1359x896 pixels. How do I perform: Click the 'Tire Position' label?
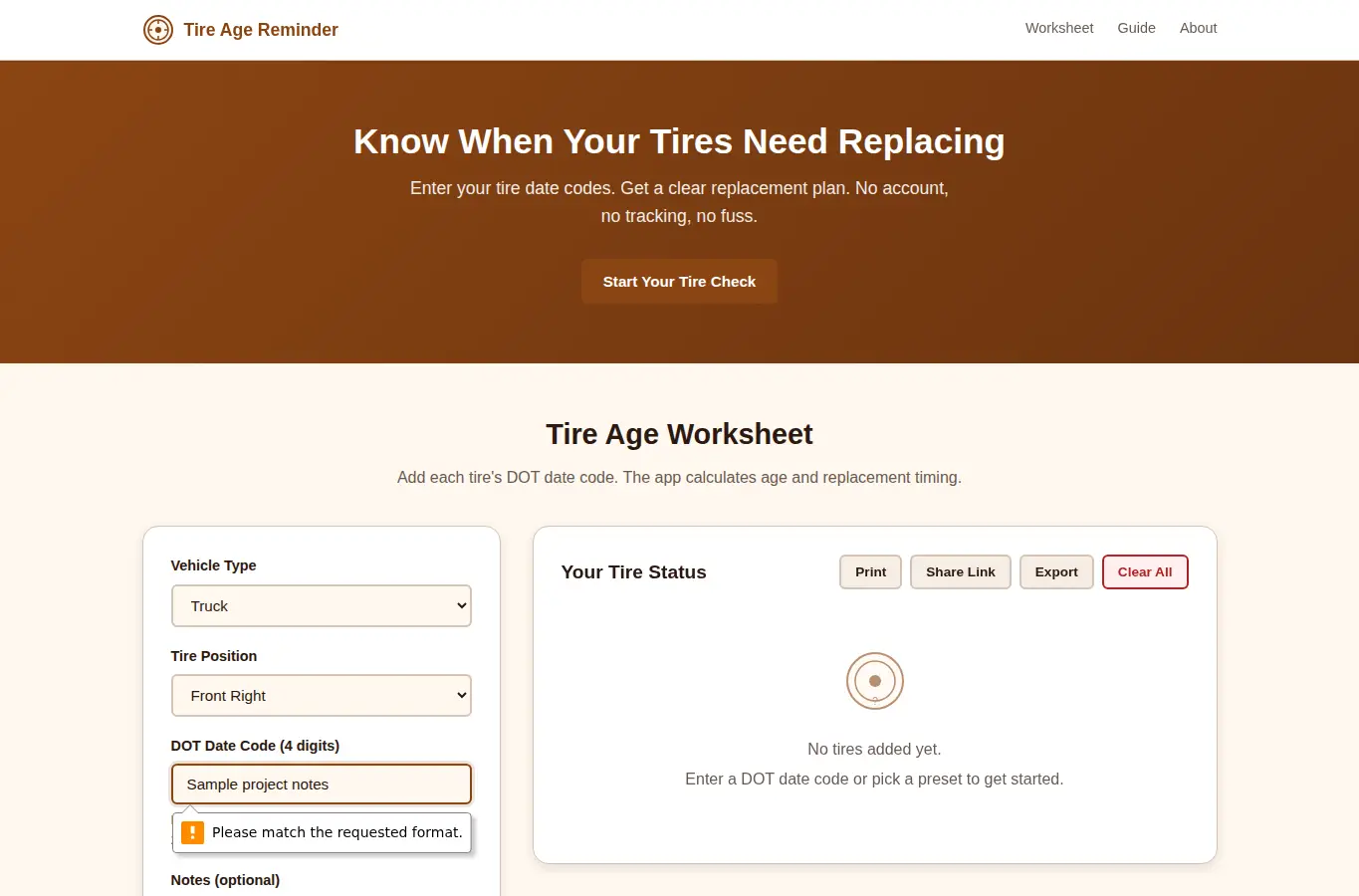click(x=214, y=656)
